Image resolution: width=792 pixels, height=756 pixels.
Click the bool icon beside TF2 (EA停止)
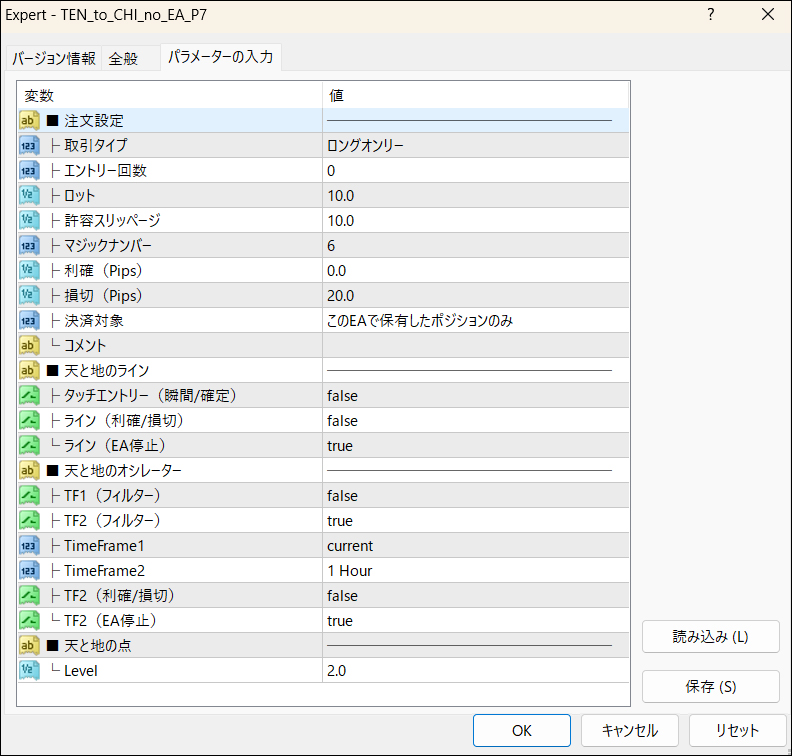point(29,621)
